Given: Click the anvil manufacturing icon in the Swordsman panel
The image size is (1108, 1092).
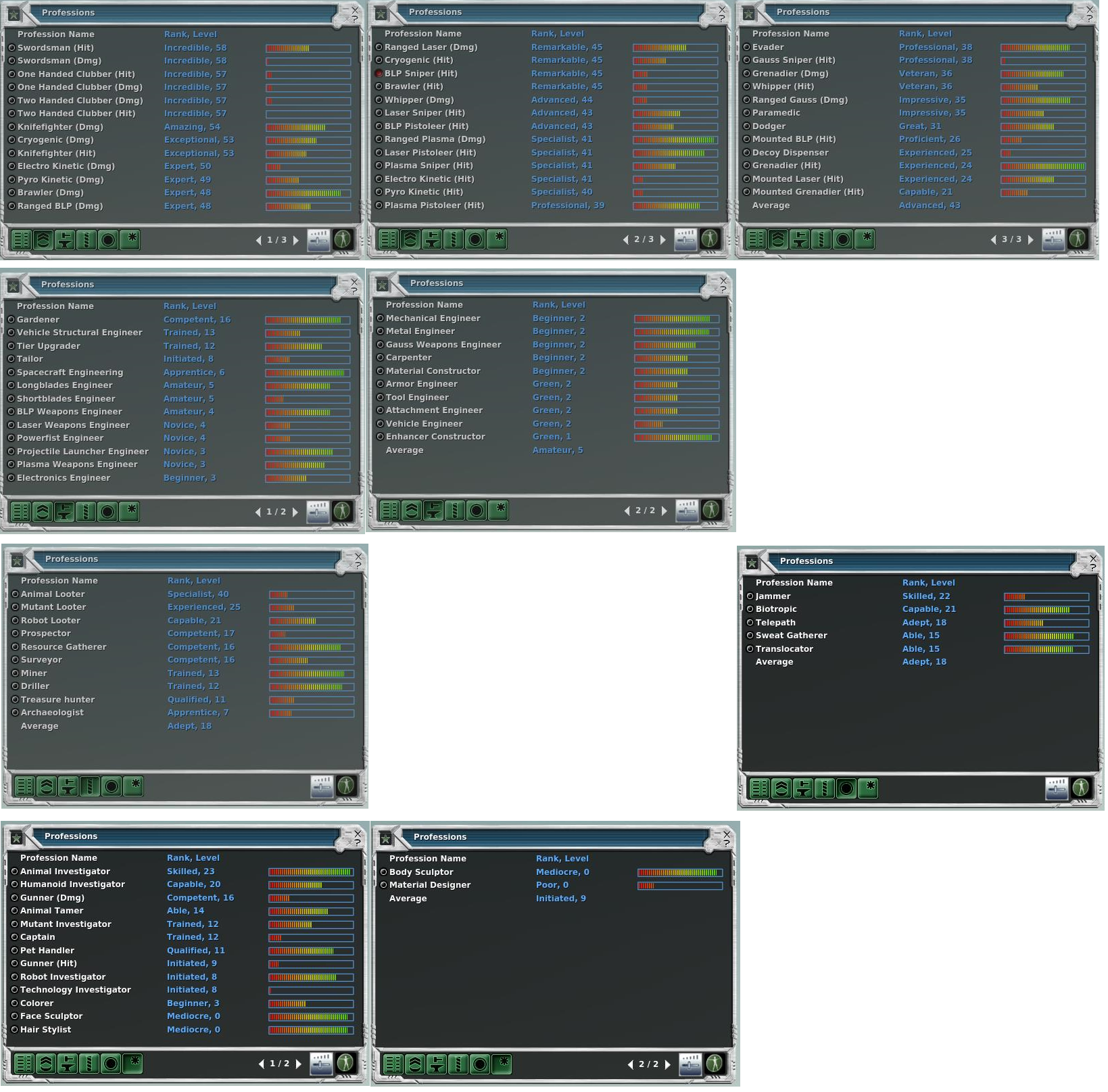Looking at the screenshot, I should [65, 240].
